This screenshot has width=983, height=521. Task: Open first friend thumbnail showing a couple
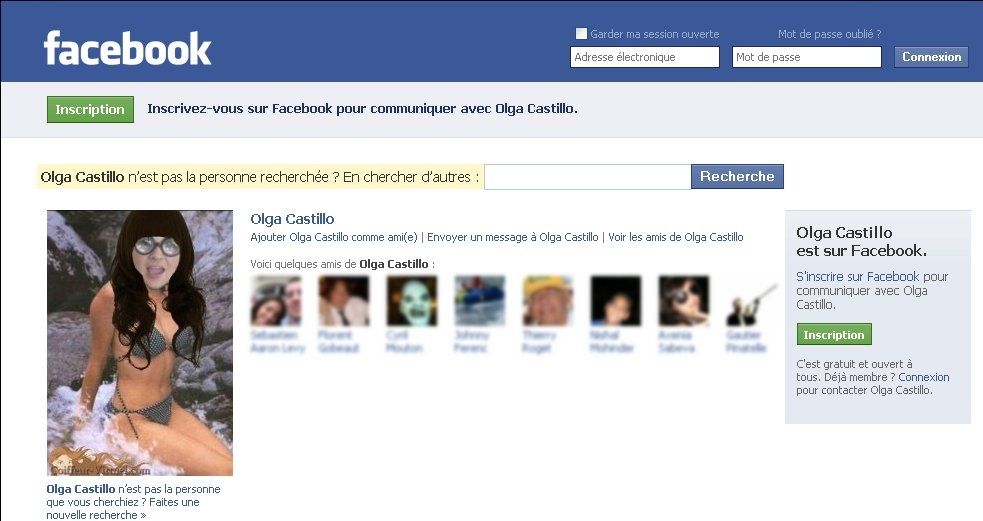(276, 301)
